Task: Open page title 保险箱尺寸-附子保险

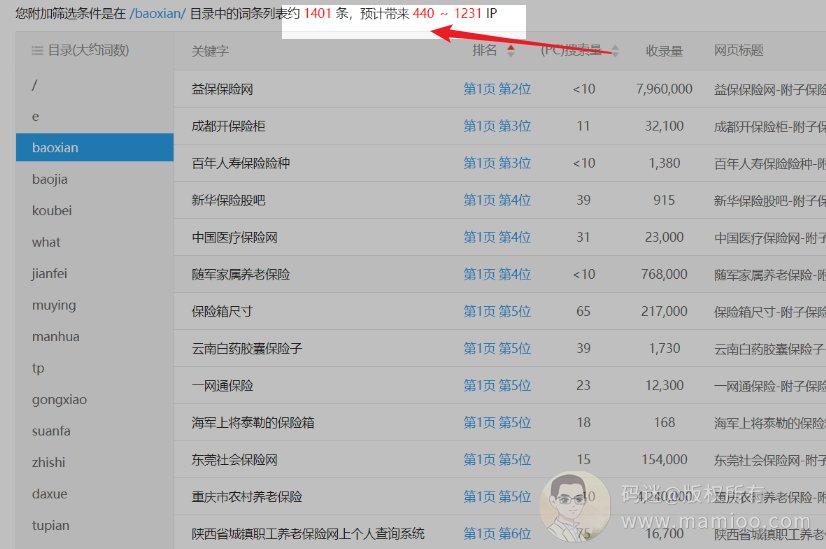Action: pyautogui.click(x=768, y=311)
